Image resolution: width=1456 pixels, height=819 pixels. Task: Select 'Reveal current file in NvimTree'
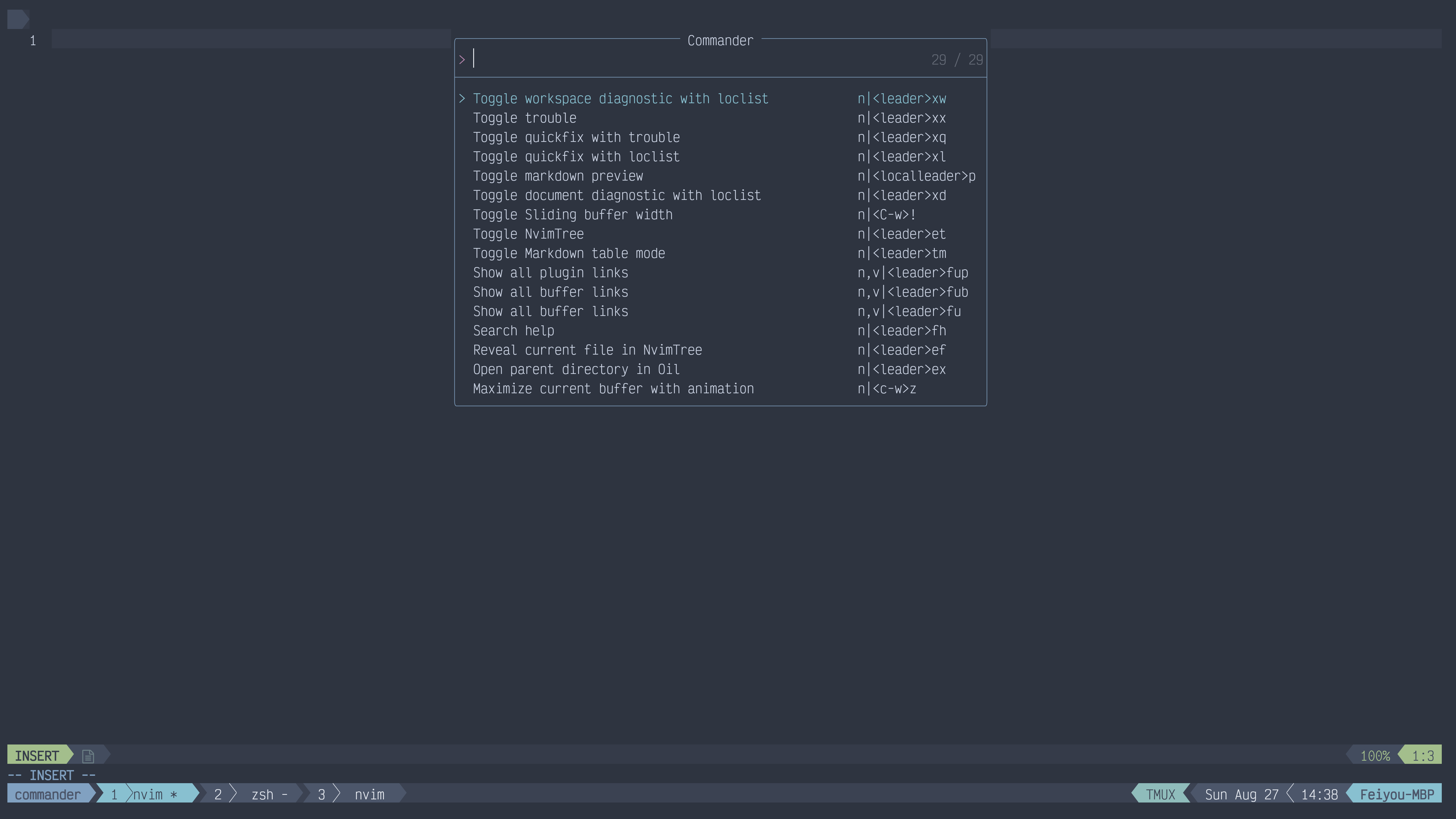[x=721, y=350]
